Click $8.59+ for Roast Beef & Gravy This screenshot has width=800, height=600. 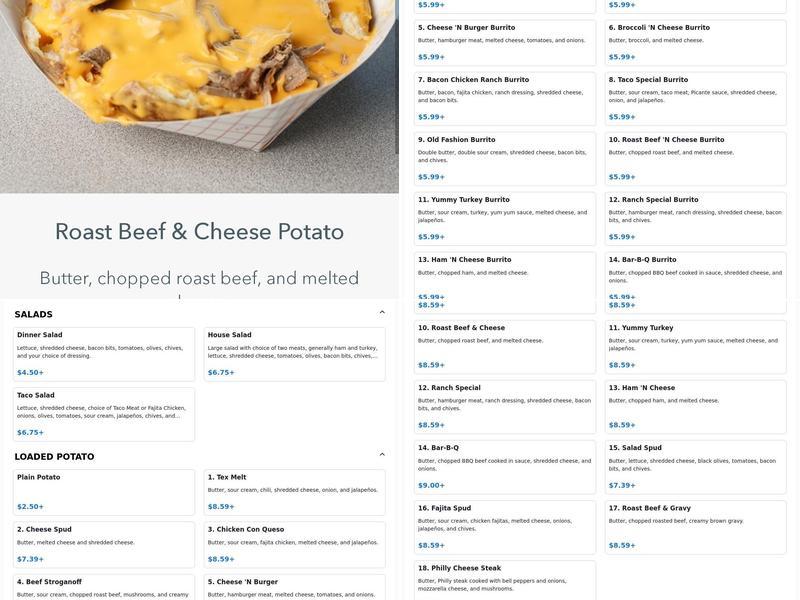[x=621, y=543]
